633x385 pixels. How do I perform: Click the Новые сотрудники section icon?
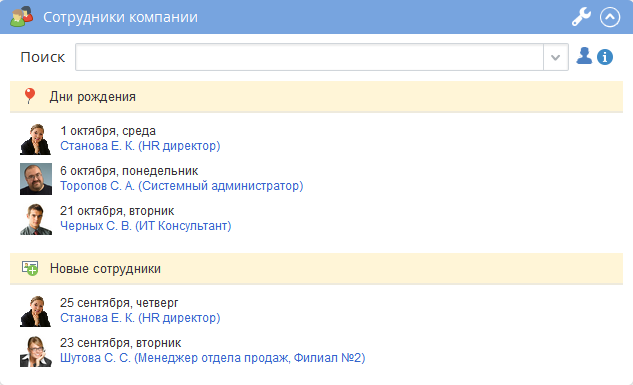point(30,268)
